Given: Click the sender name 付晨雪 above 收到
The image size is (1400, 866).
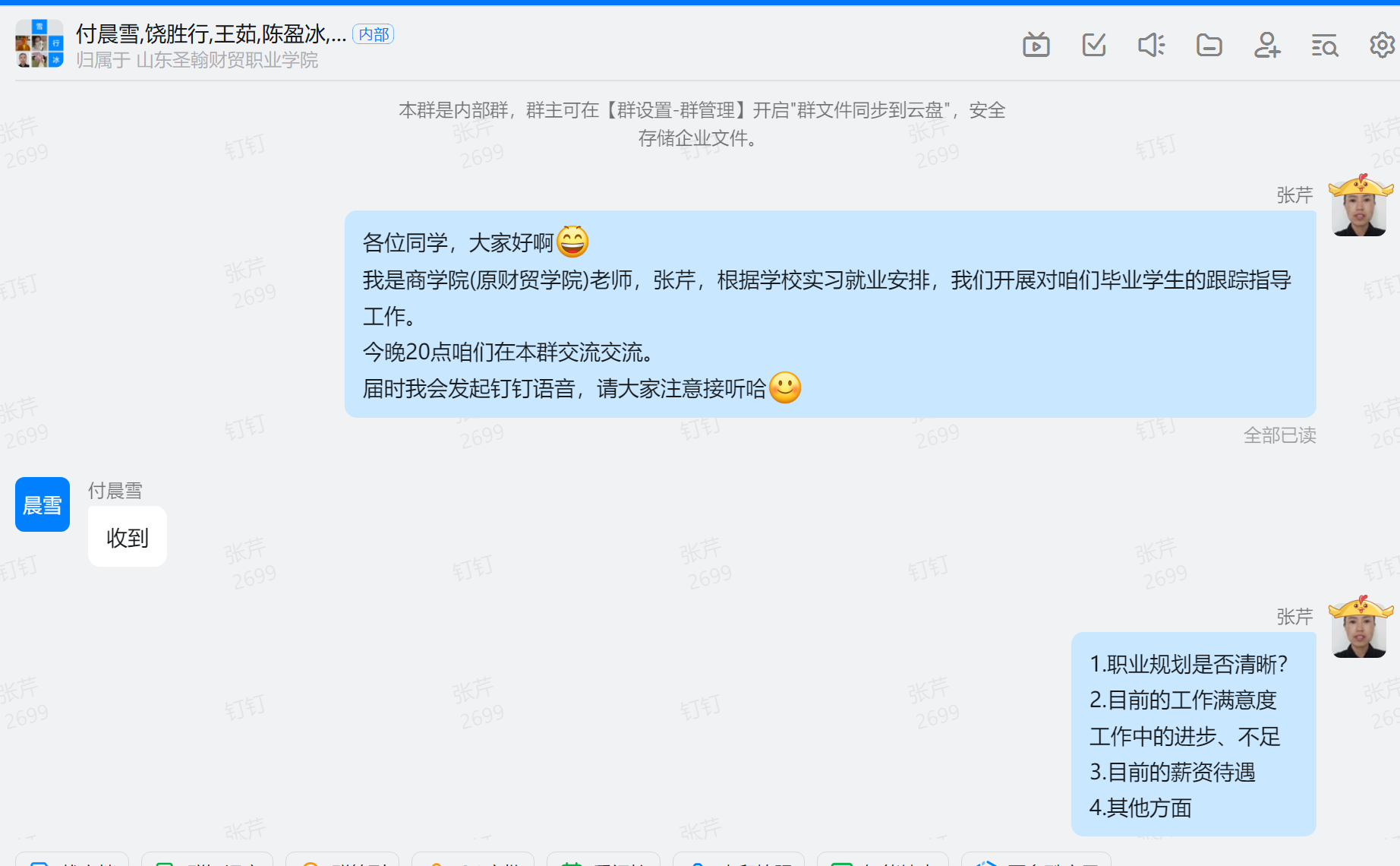Looking at the screenshot, I should click(x=115, y=491).
